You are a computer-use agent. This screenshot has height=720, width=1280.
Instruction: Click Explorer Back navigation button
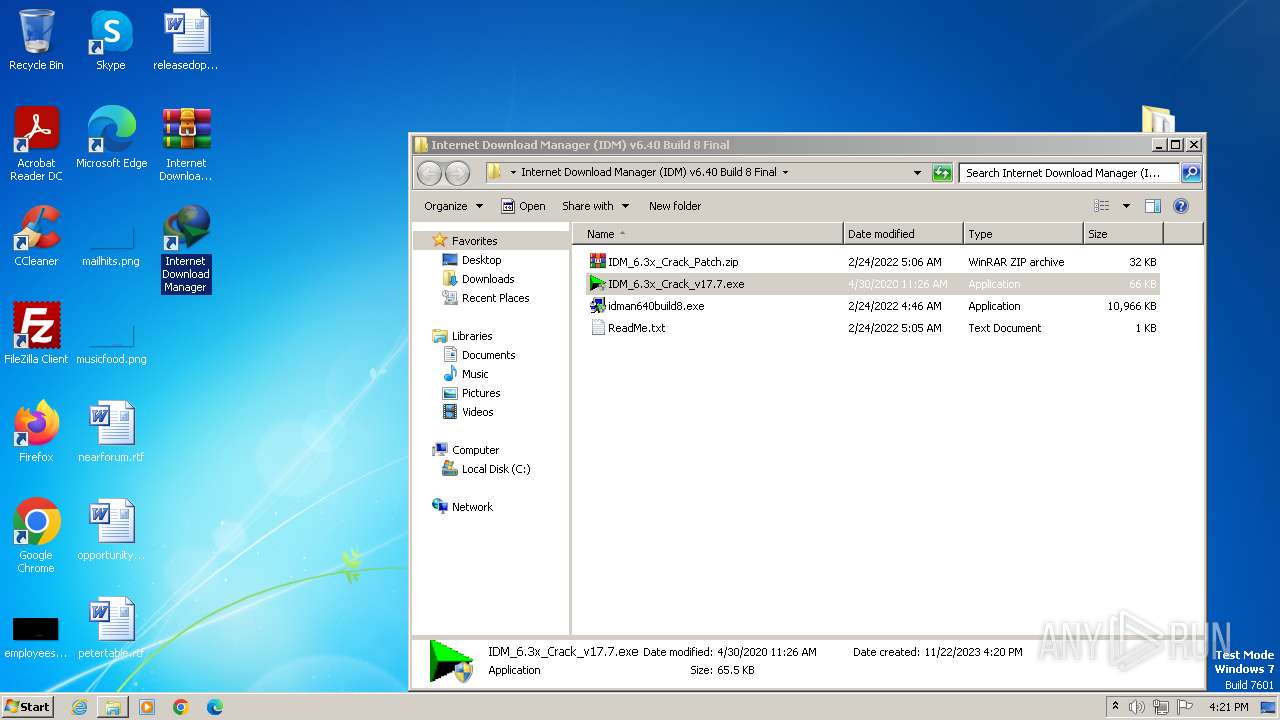point(429,173)
